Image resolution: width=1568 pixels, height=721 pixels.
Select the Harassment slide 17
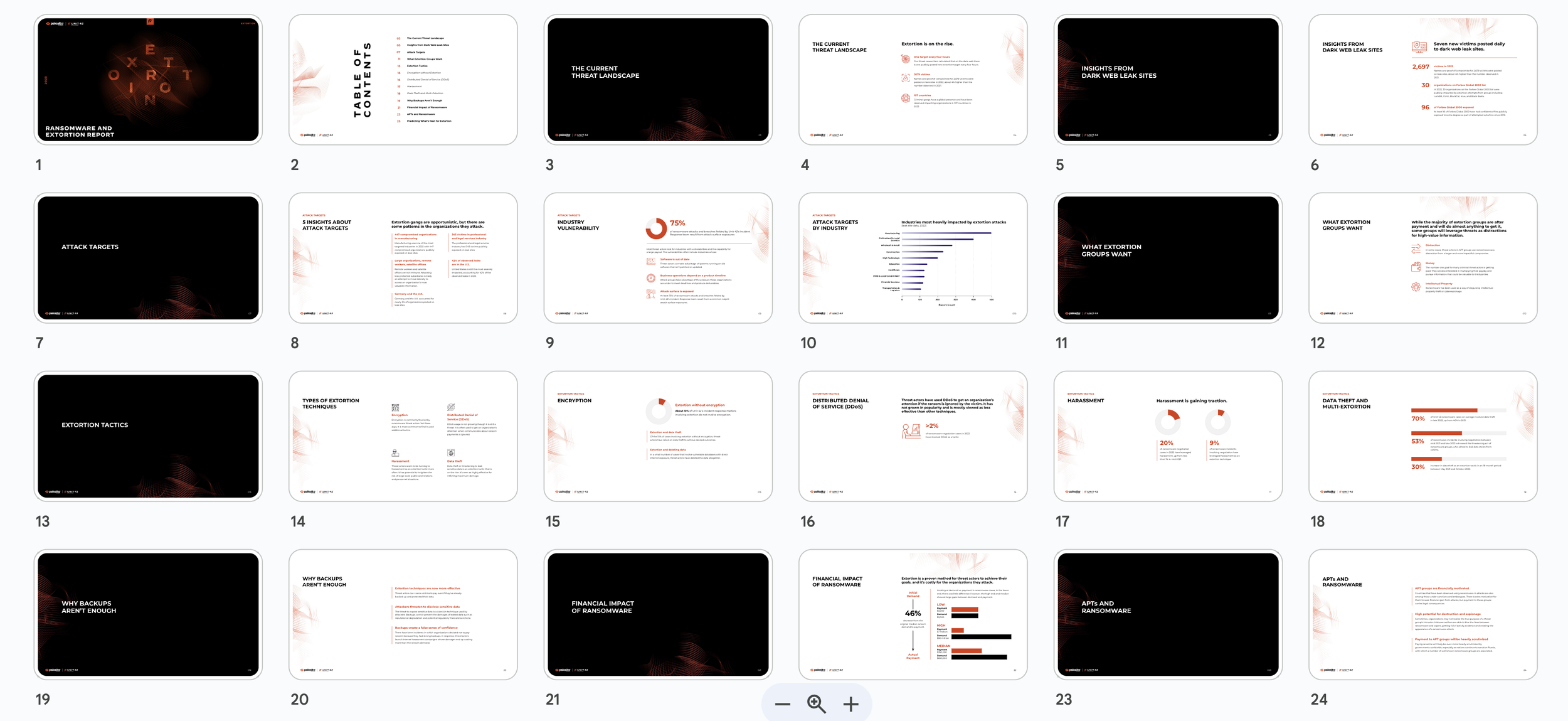[x=1168, y=436]
